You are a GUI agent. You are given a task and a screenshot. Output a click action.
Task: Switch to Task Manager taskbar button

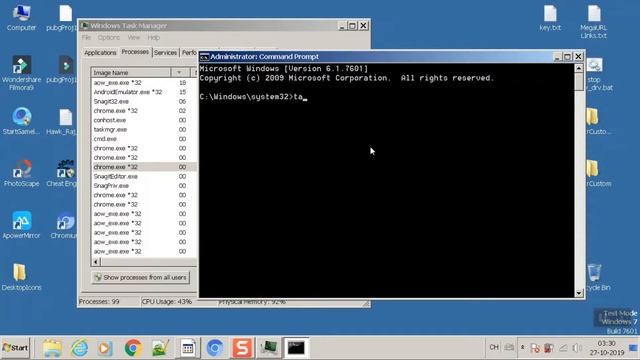click(269, 348)
